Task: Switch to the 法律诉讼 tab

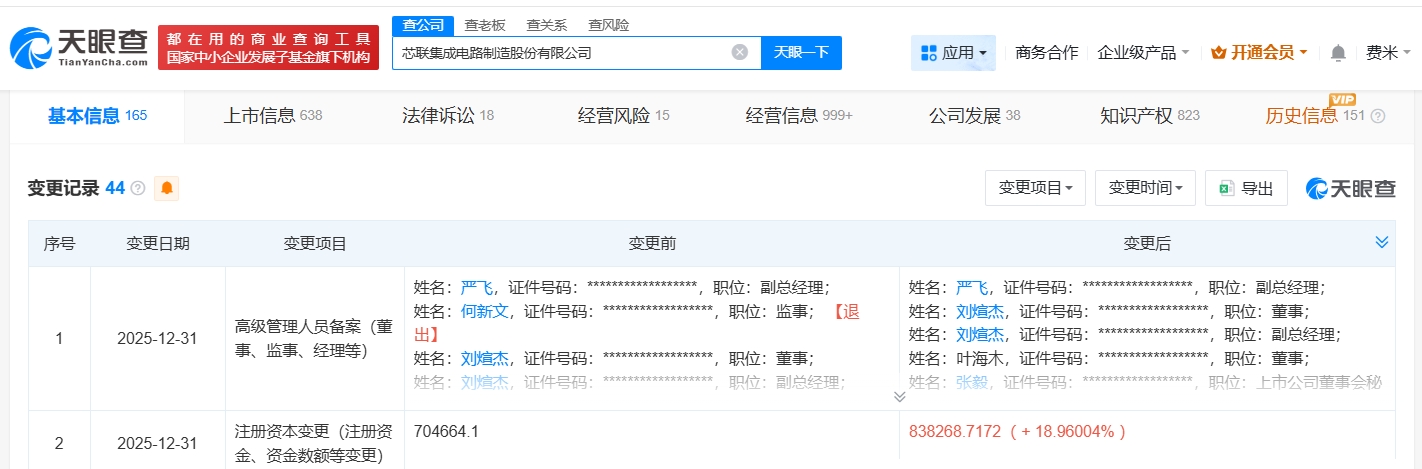Action: (447, 115)
